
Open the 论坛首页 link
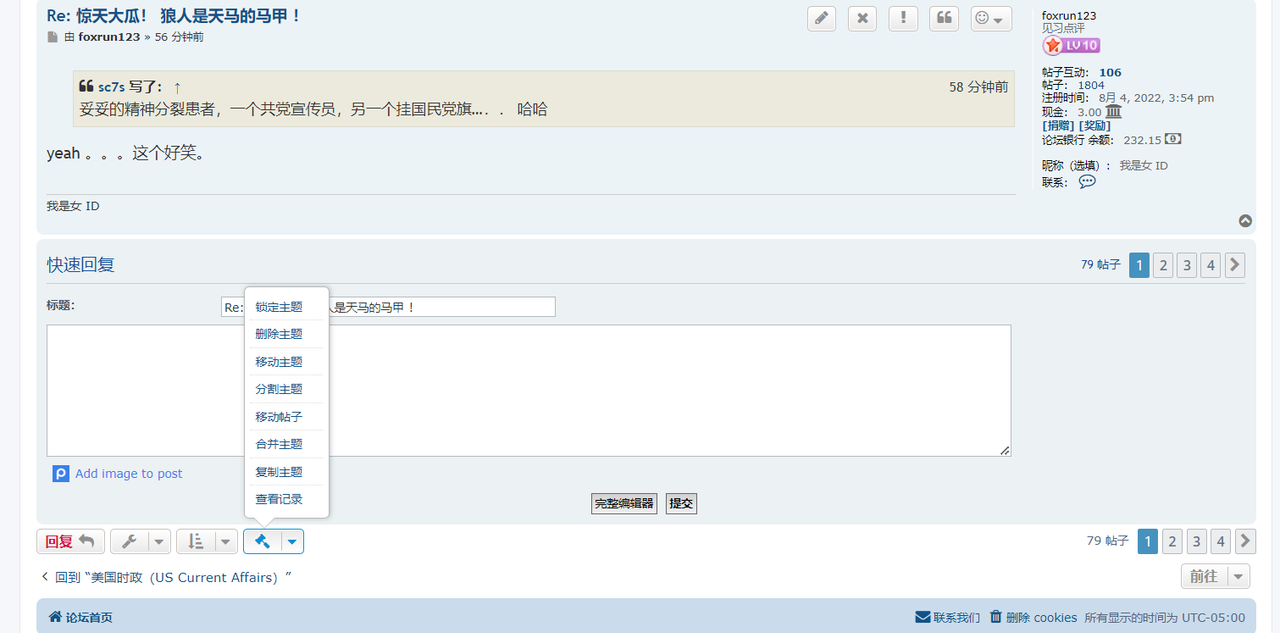tap(89, 618)
